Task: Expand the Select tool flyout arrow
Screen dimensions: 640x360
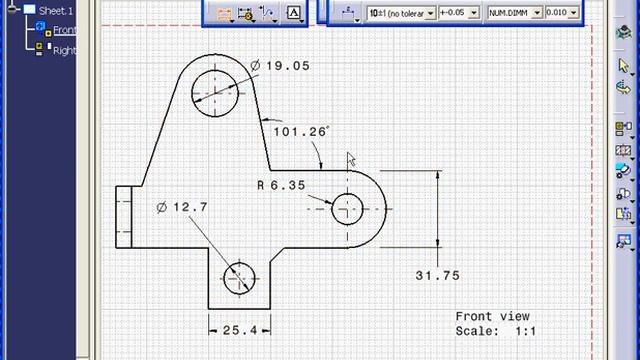Action: (x=632, y=74)
